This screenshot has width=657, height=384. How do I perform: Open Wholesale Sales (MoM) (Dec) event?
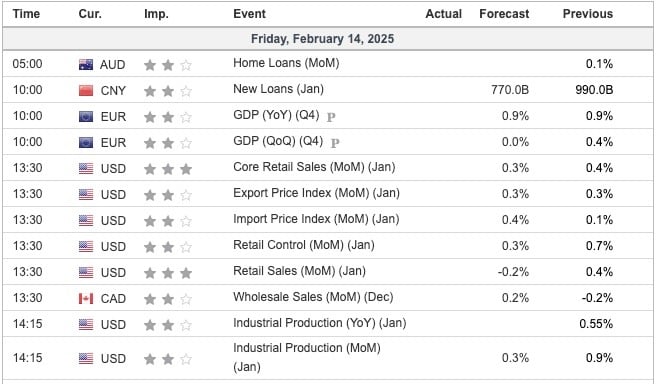point(313,297)
